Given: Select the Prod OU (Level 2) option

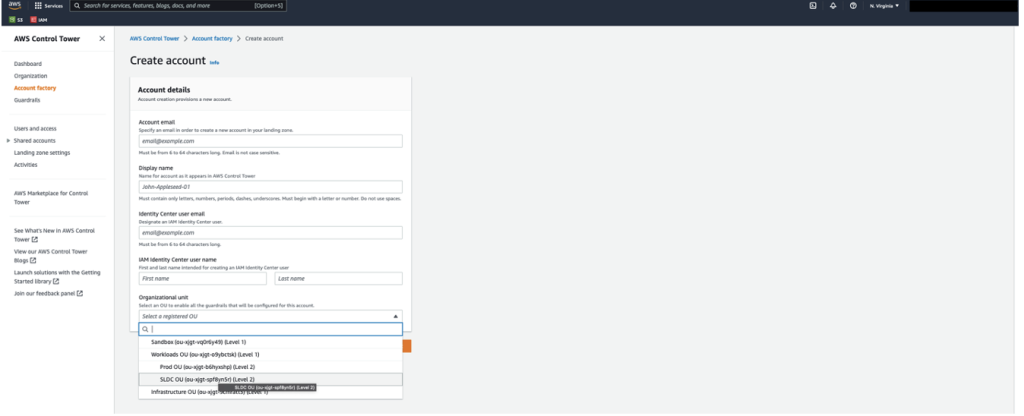Looking at the screenshot, I should click(270, 366).
